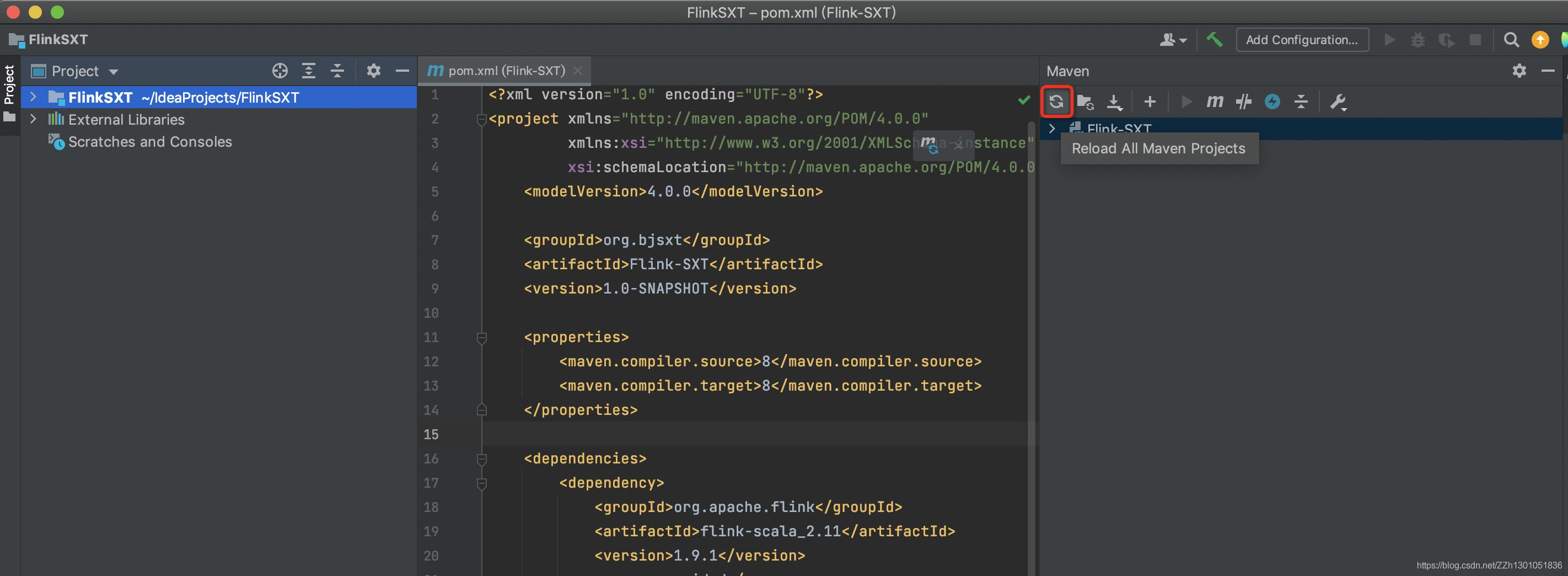Open Project panel gear options

[373, 71]
